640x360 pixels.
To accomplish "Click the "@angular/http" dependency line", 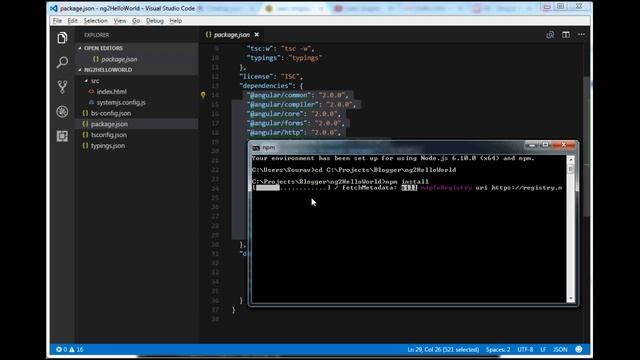I will (x=293, y=133).
